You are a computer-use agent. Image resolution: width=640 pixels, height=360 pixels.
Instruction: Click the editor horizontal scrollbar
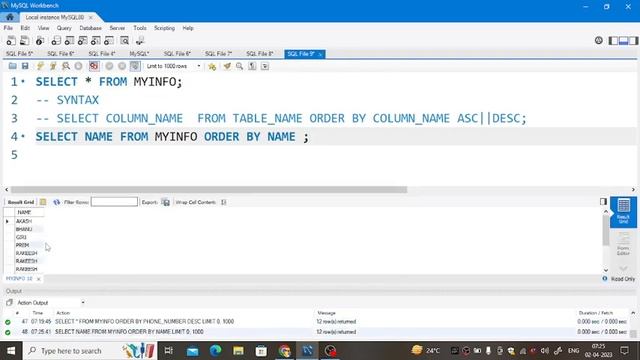point(209,190)
